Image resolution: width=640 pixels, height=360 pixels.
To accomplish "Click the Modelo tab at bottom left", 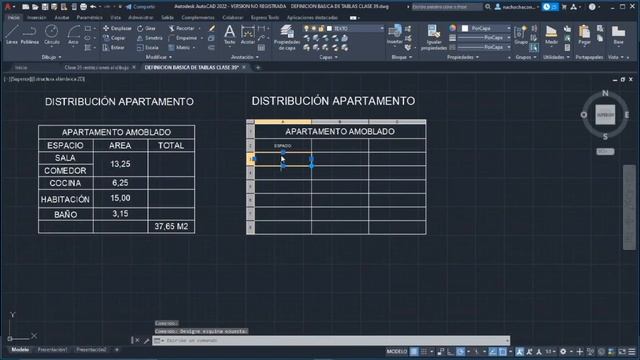I will [x=20, y=350].
